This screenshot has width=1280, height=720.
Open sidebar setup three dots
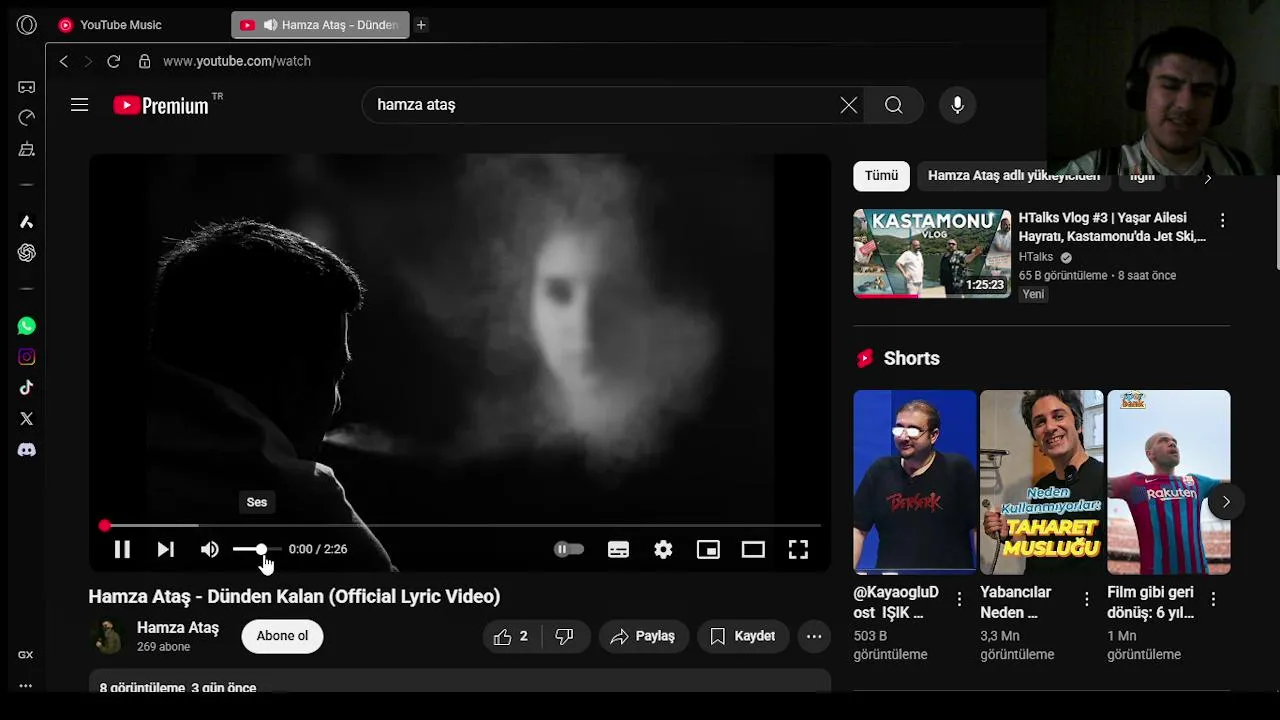[26, 686]
